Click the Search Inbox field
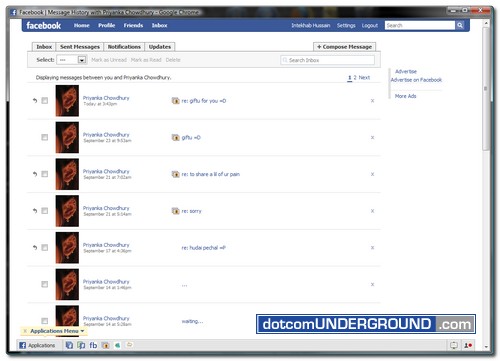This screenshot has height=361, width=500. click(327, 60)
